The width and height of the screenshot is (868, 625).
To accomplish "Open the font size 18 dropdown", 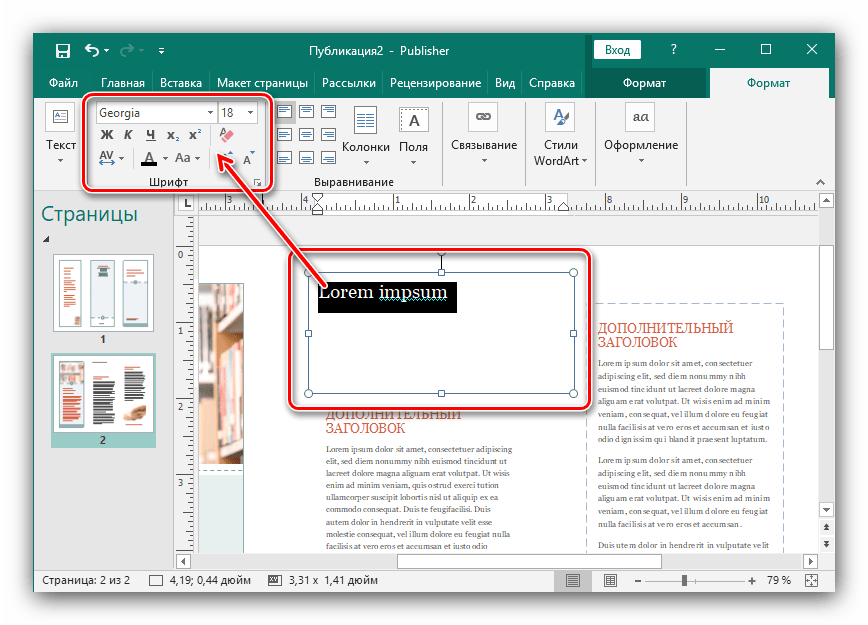I will coord(250,113).
